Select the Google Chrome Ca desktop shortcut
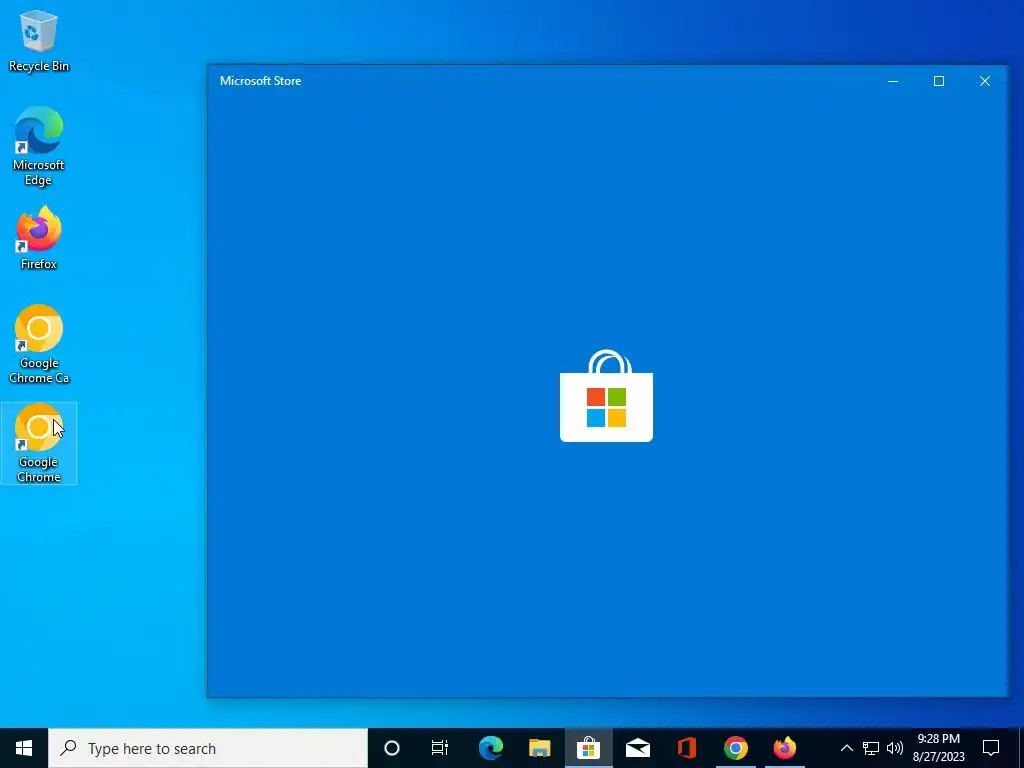 (x=39, y=344)
